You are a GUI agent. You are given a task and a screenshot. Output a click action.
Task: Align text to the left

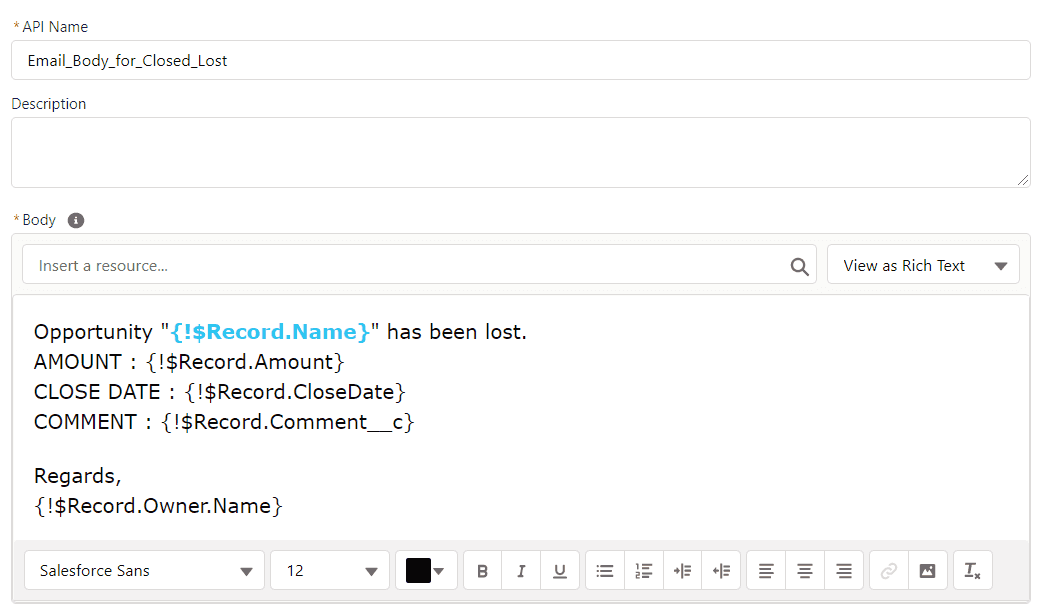point(766,571)
